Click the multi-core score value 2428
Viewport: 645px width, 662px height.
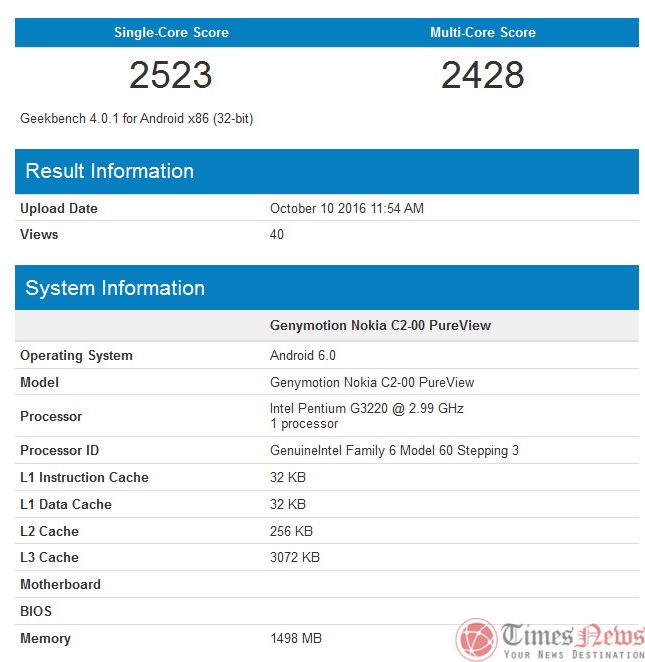tap(483, 75)
